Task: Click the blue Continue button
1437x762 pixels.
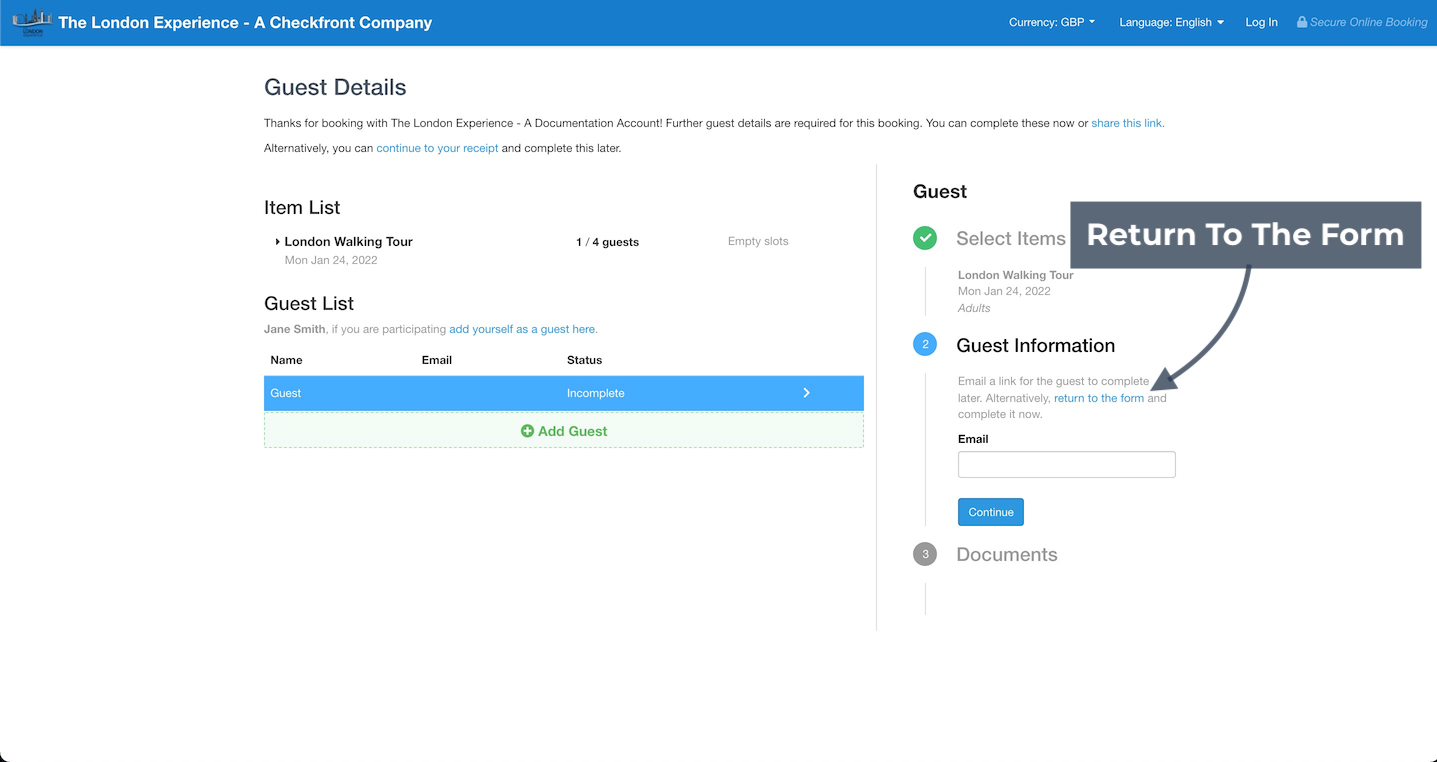Action: tap(991, 512)
